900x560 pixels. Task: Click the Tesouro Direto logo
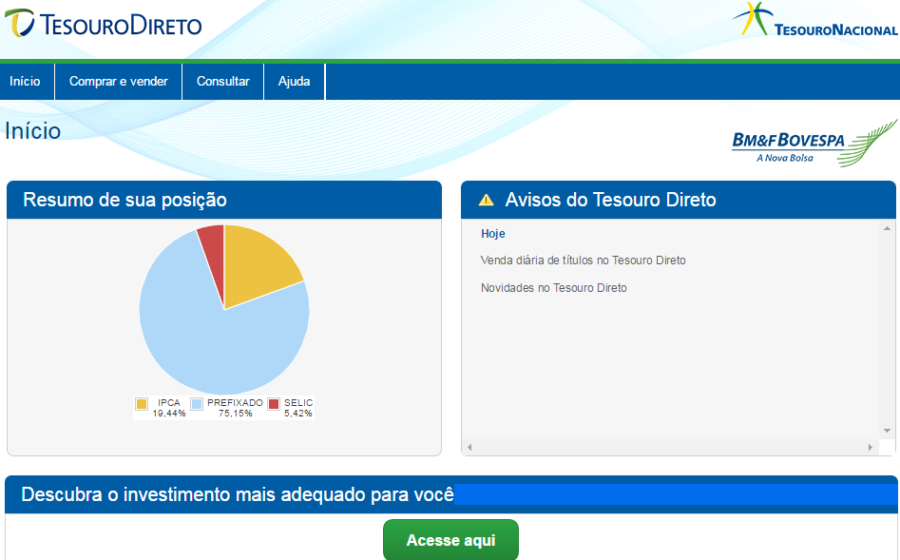[103, 24]
